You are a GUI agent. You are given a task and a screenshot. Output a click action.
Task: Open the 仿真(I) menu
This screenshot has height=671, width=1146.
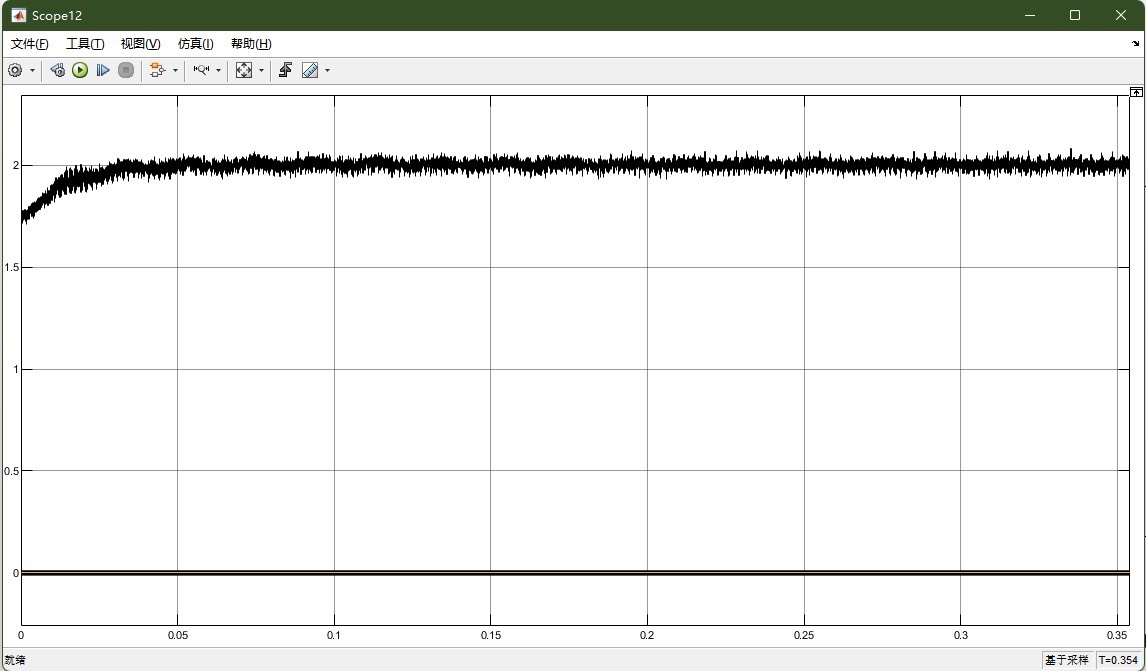(196, 44)
